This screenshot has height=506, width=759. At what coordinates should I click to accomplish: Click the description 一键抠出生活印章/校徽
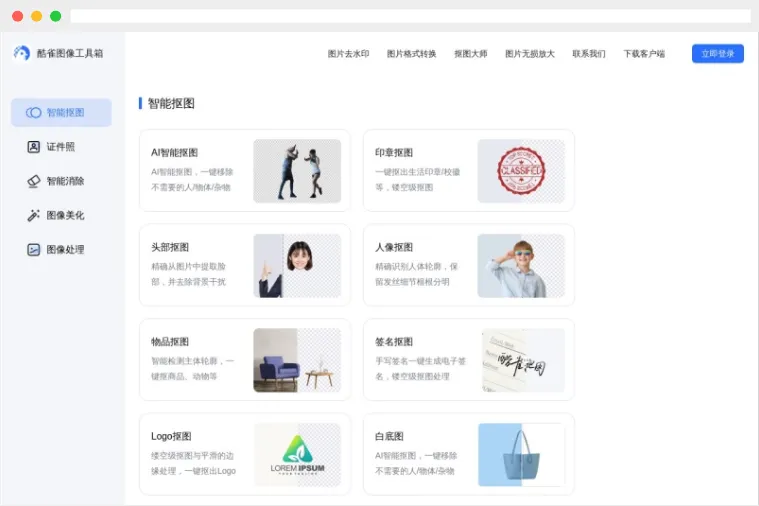[417, 180]
